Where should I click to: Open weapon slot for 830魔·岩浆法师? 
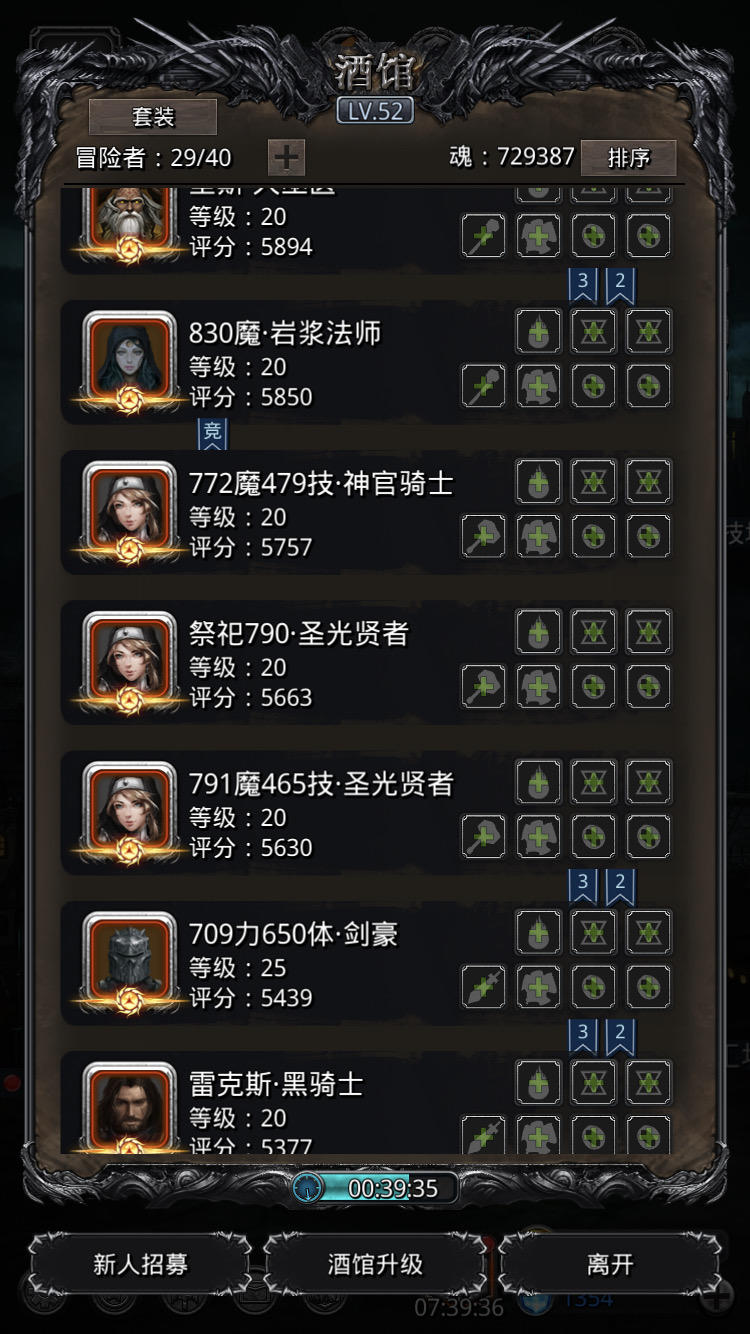point(484,385)
